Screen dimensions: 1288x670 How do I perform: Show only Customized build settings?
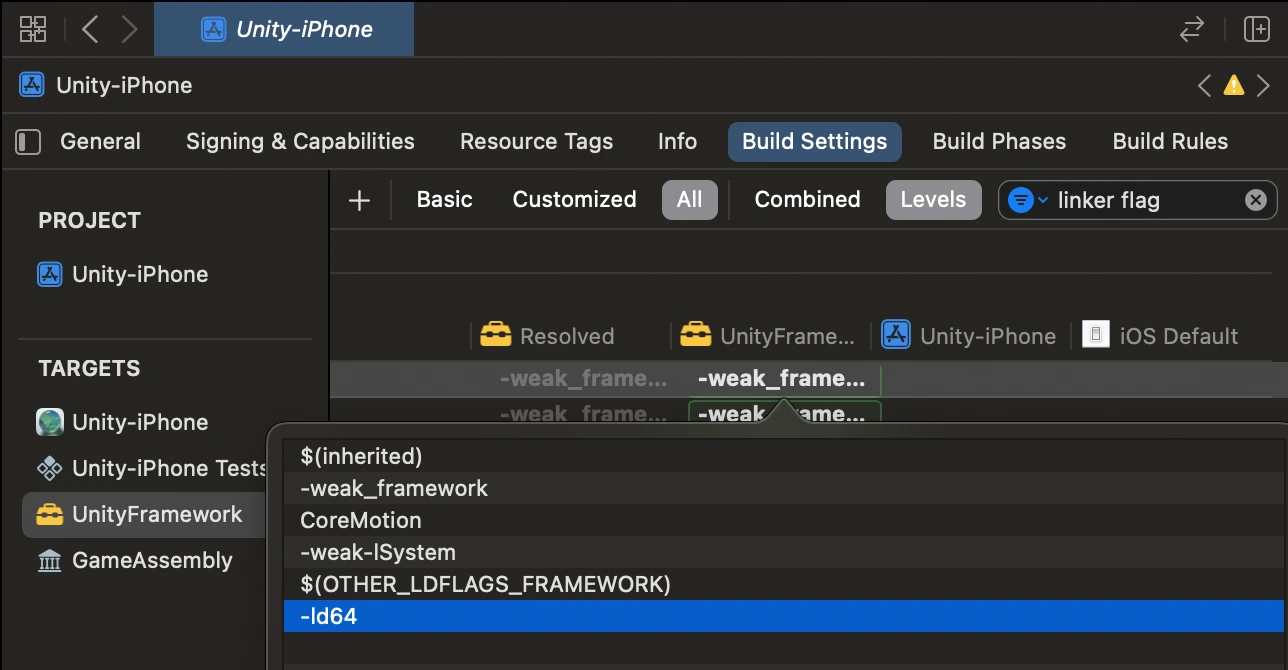point(574,200)
